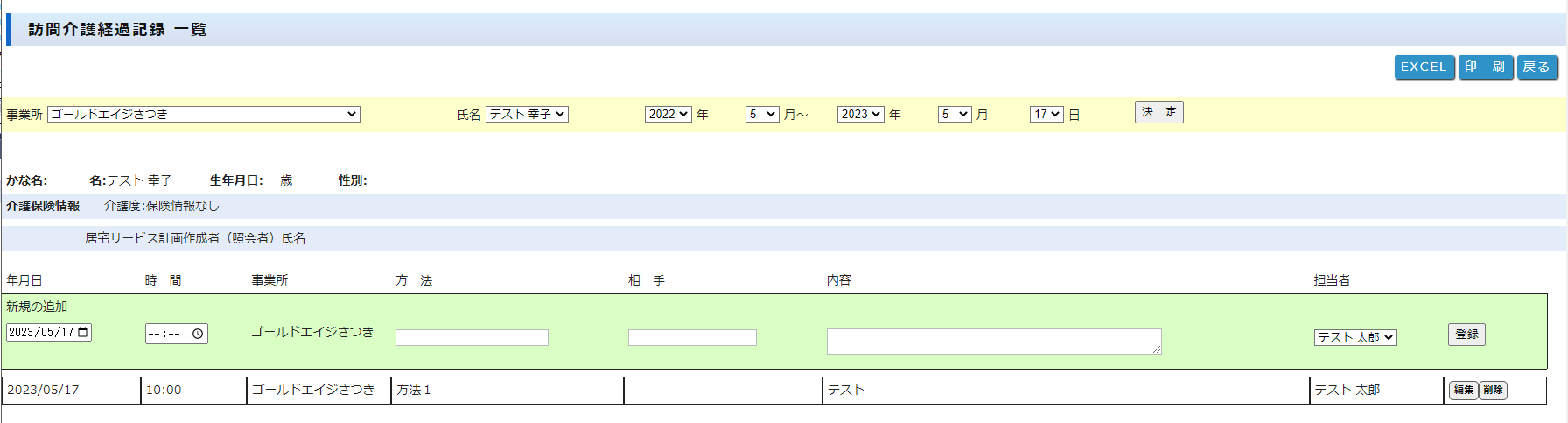The image size is (1568, 423).
Task: Click the 印刷 print button
Action: [1485, 67]
